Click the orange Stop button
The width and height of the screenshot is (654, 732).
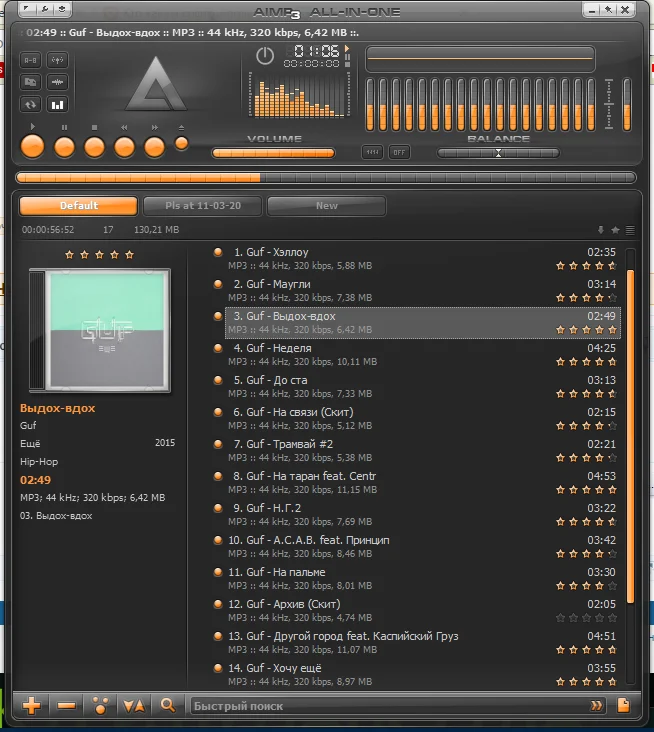(94, 147)
